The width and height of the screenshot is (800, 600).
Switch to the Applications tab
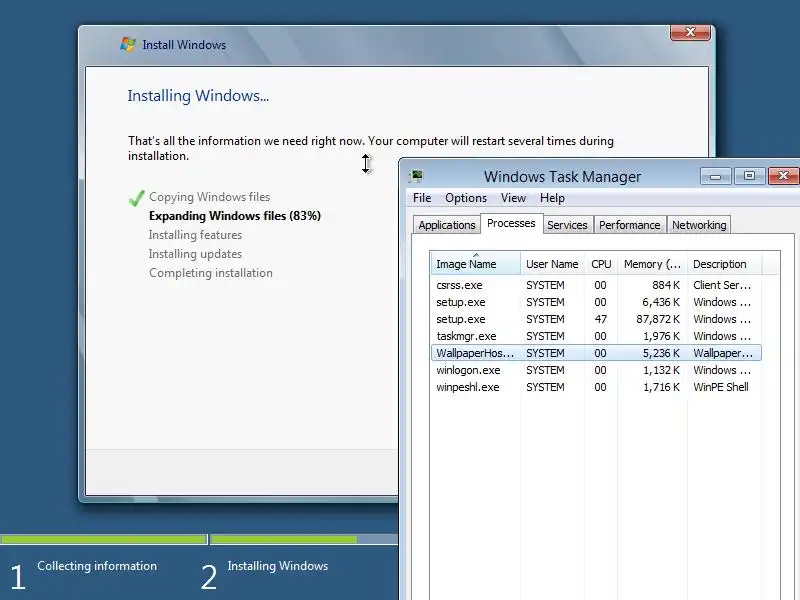pyautogui.click(x=447, y=225)
